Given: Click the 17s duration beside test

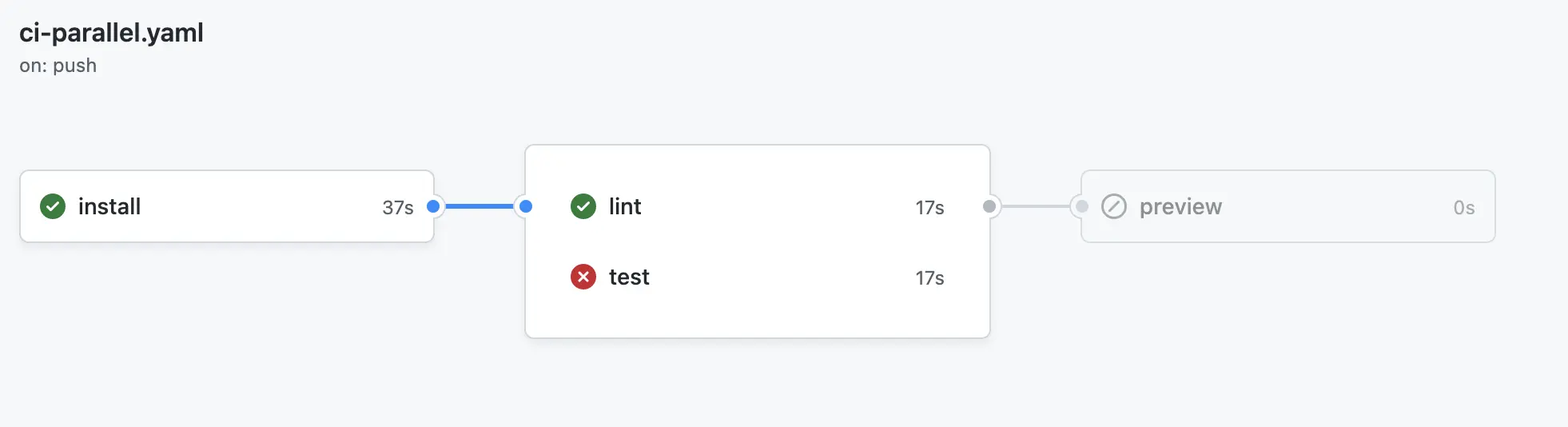Looking at the screenshot, I should click(x=929, y=278).
